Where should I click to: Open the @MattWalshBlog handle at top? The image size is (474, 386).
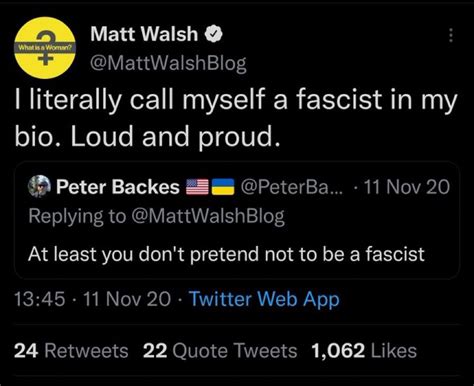coord(168,63)
